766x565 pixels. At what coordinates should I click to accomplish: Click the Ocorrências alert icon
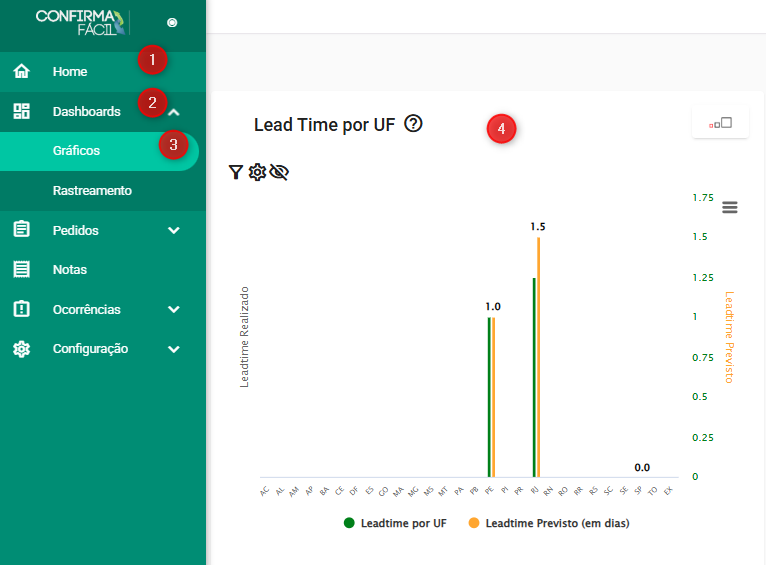tap(21, 309)
